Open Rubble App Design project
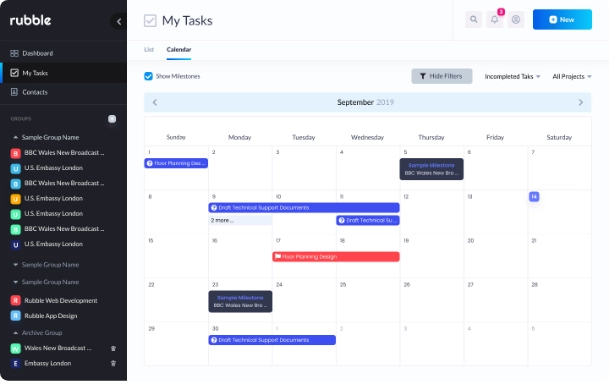 (51, 316)
